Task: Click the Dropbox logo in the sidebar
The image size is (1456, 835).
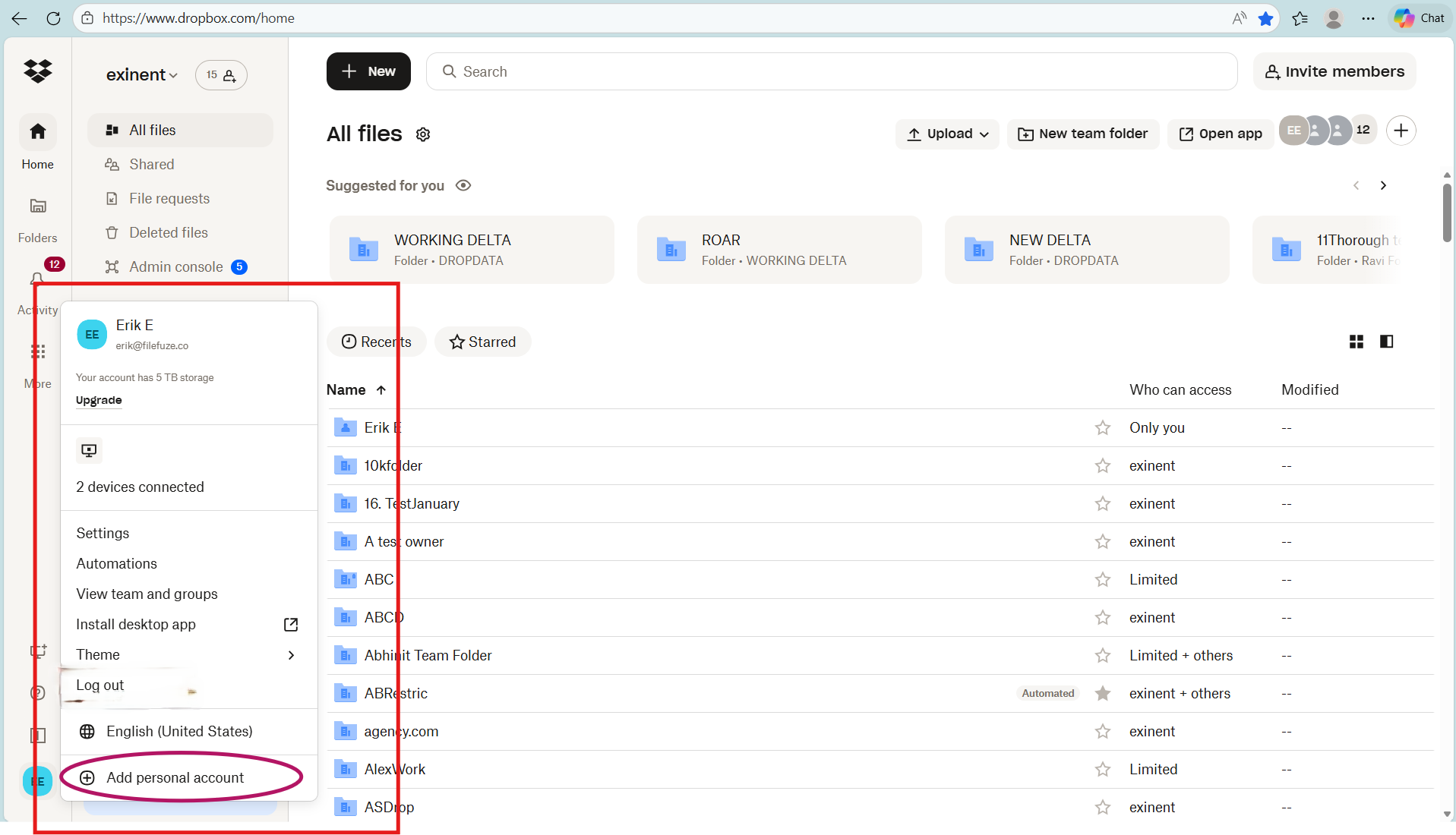Action: [x=37, y=71]
